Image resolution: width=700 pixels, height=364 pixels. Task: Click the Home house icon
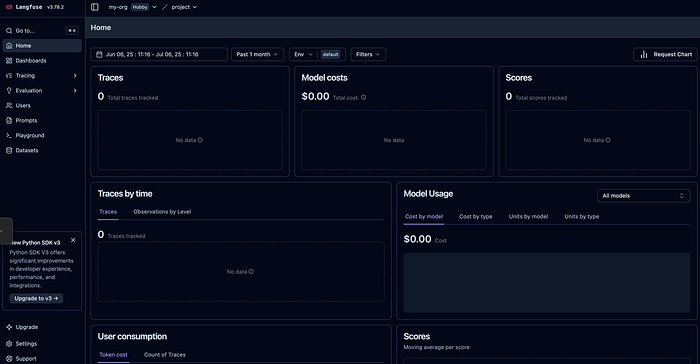(9, 46)
